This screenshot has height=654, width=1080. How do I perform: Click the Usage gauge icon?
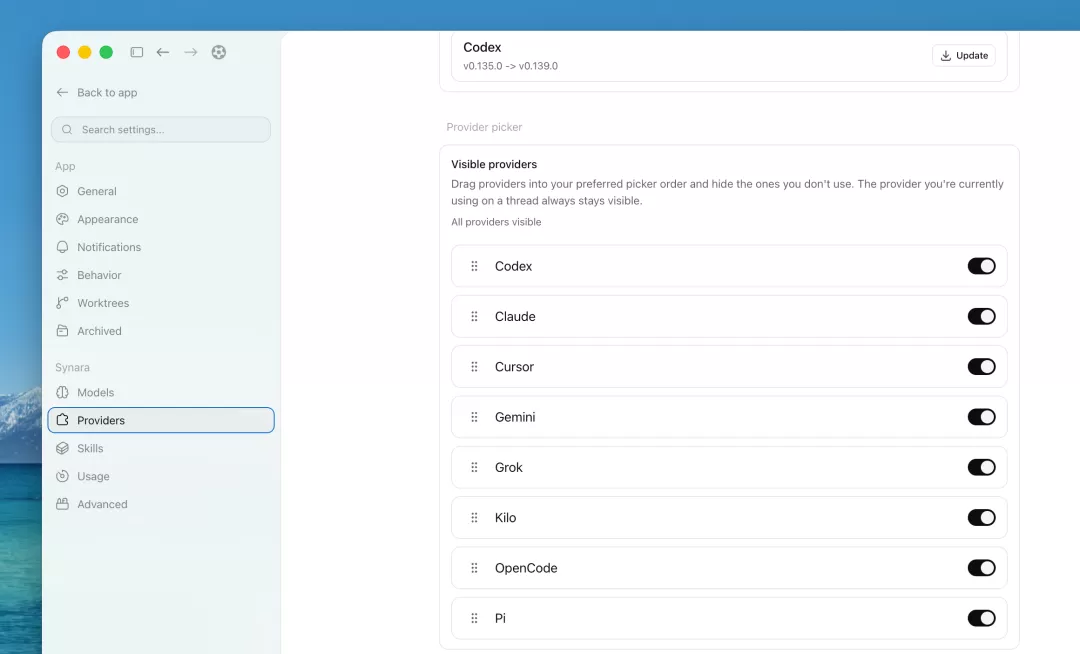pyautogui.click(x=62, y=476)
